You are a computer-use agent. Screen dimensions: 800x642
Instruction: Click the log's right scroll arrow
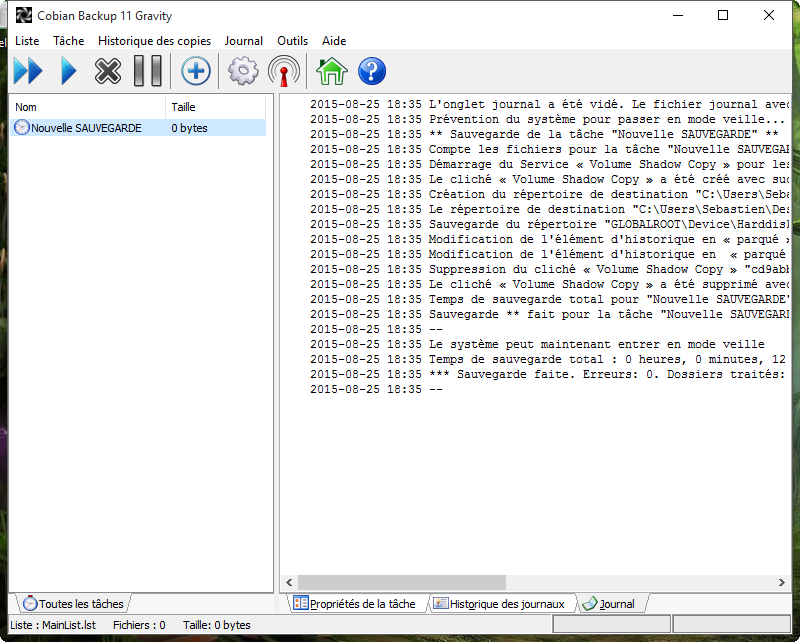782,582
